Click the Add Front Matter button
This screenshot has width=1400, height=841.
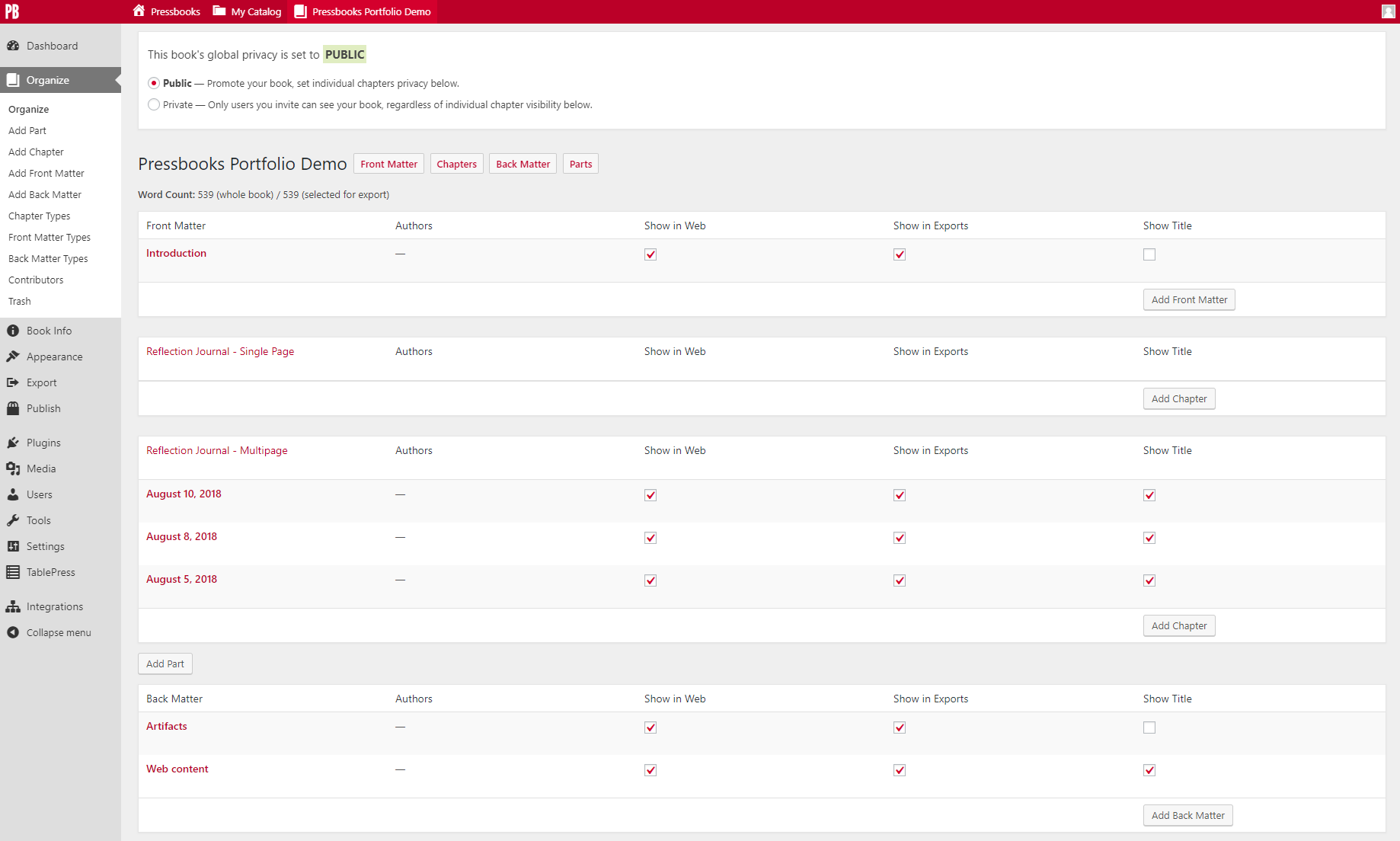click(1189, 299)
